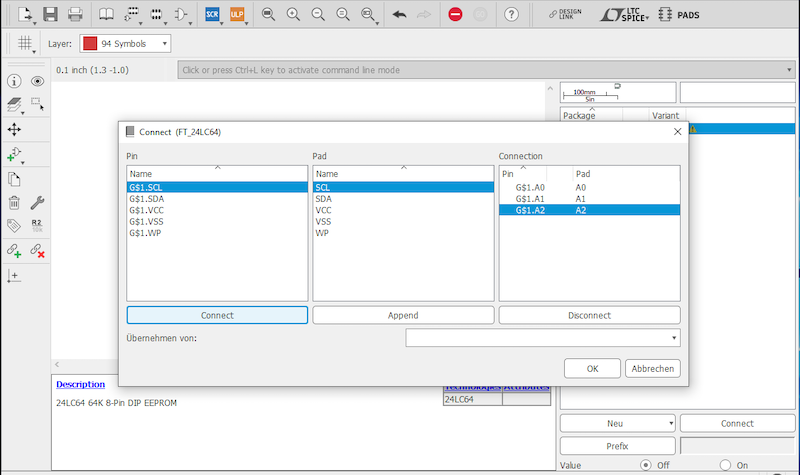Open the Print icon
Screen dimensions: 800x475
coord(75,14)
